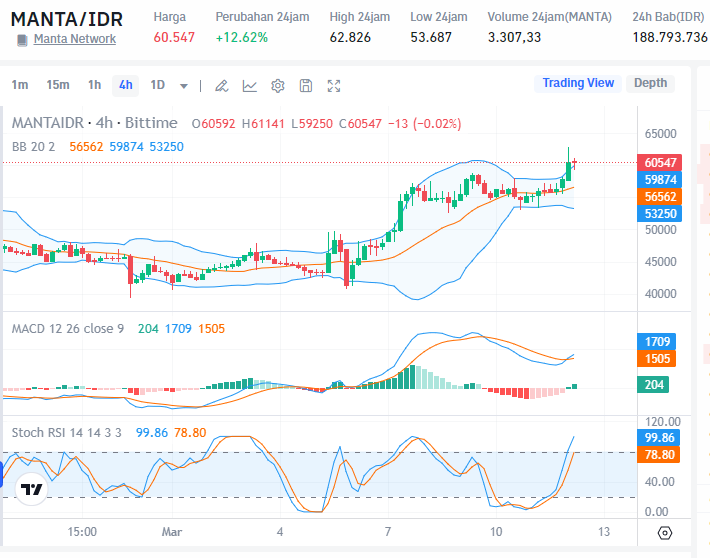The image size is (710, 558).
Task: Click the orange 56562 basis tag
Action: coord(659,196)
